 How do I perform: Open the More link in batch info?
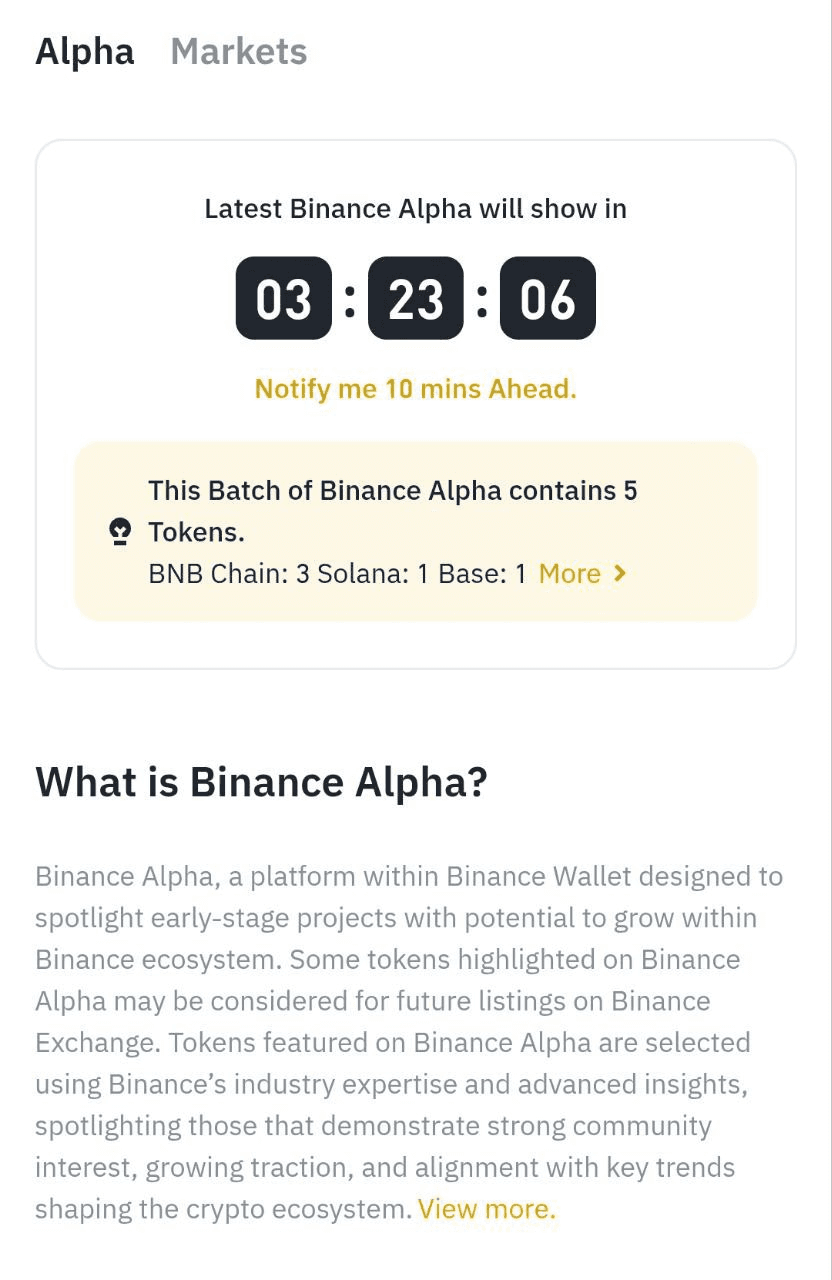[x=570, y=573]
